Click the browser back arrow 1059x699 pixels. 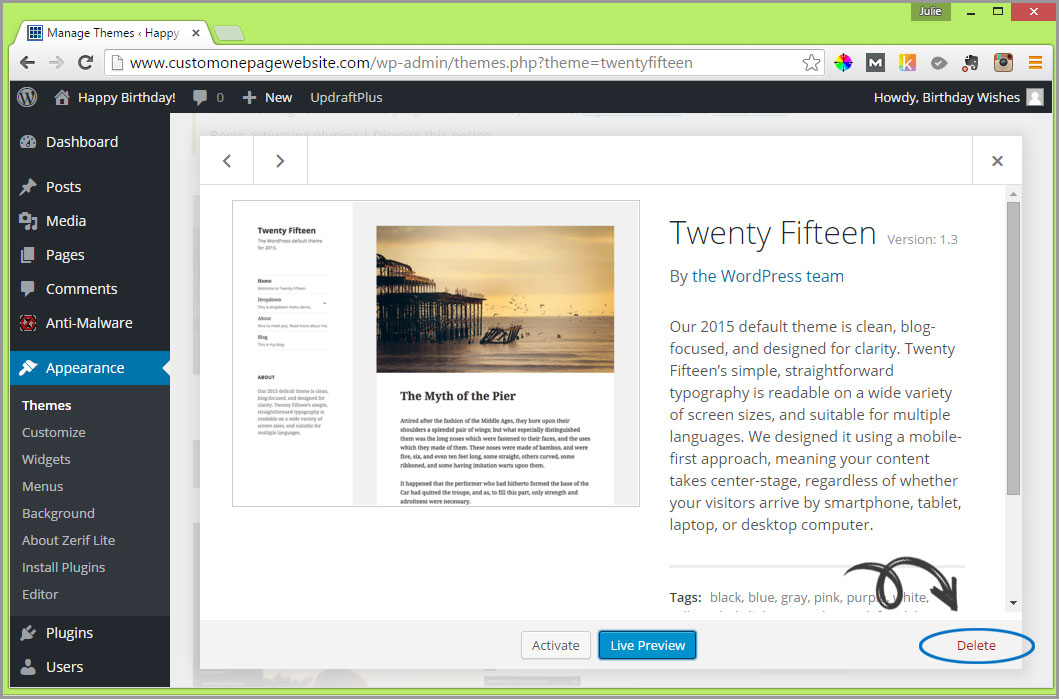(x=27, y=63)
